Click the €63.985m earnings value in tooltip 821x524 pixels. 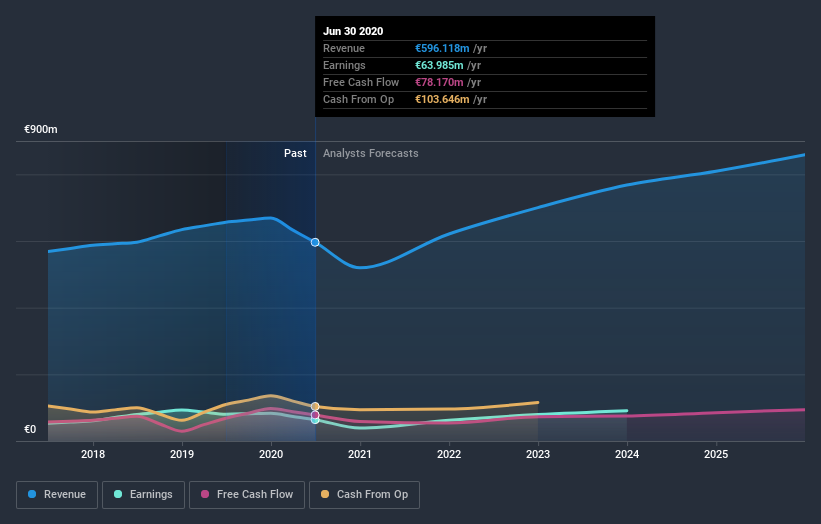tap(439, 65)
